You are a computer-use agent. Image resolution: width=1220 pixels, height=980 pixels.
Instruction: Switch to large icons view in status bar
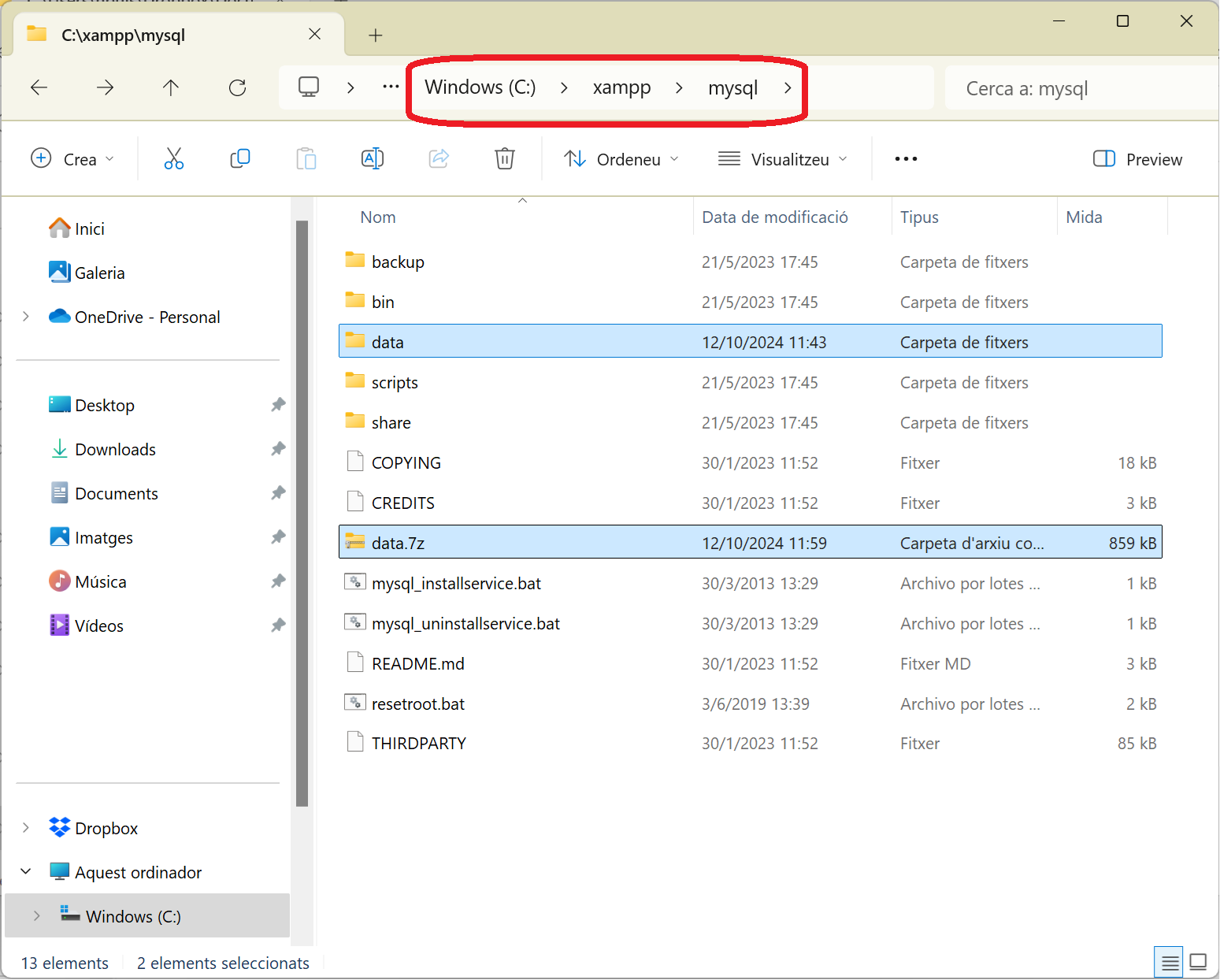click(1198, 963)
